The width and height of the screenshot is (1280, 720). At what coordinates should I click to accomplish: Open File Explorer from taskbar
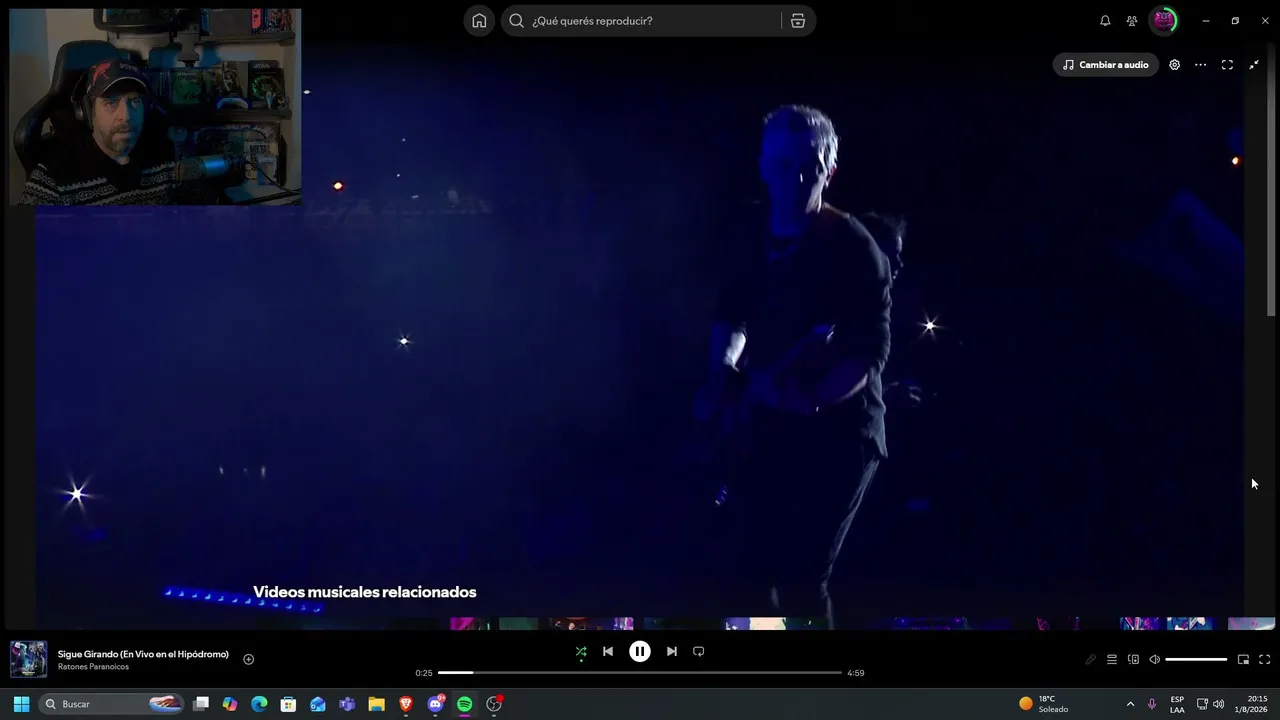tap(376, 704)
